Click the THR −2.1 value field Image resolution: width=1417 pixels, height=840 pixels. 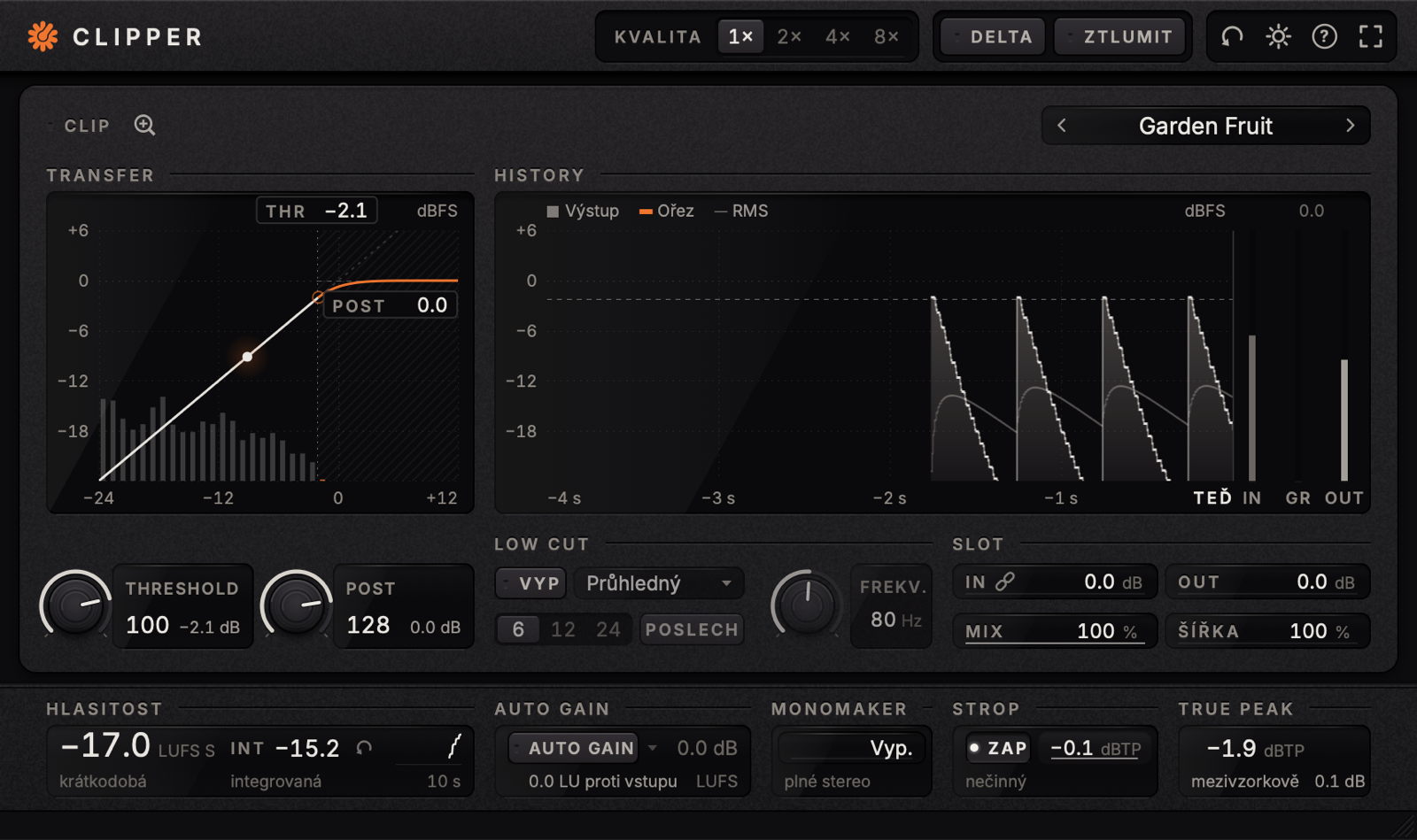(317, 211)
